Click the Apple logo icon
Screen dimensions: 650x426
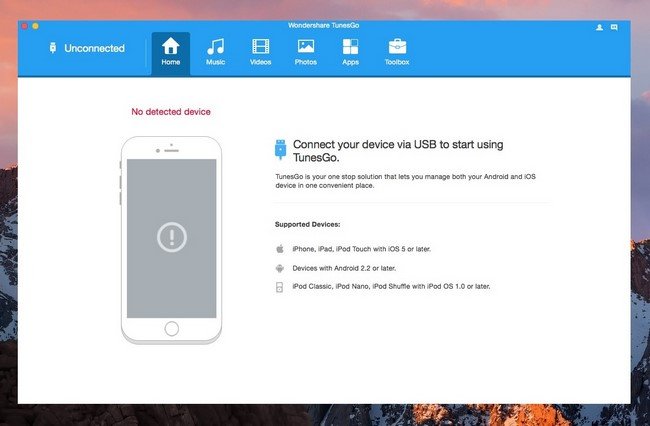[x=280, y=249]
